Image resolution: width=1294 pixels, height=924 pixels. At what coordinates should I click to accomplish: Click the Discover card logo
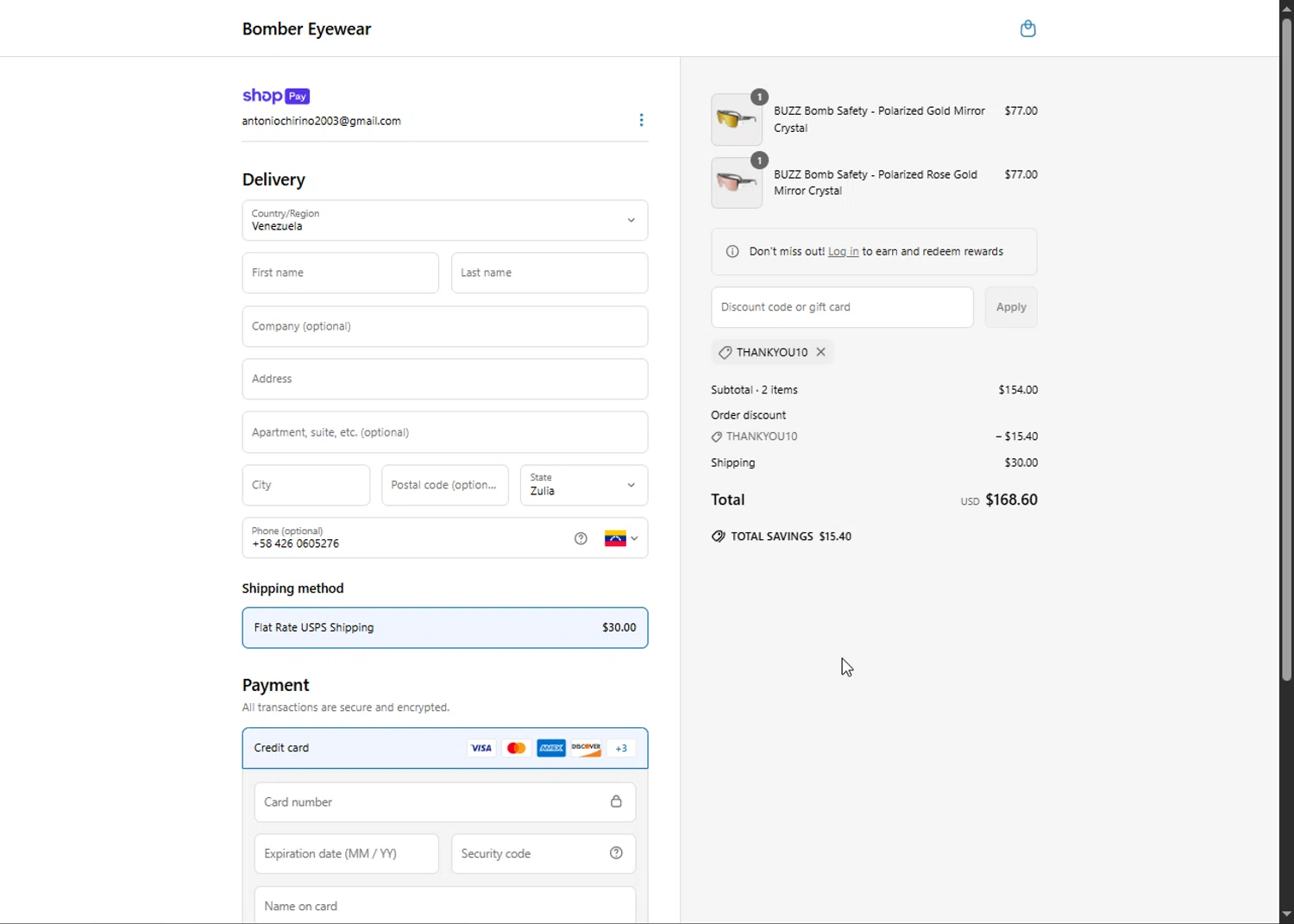586,748
